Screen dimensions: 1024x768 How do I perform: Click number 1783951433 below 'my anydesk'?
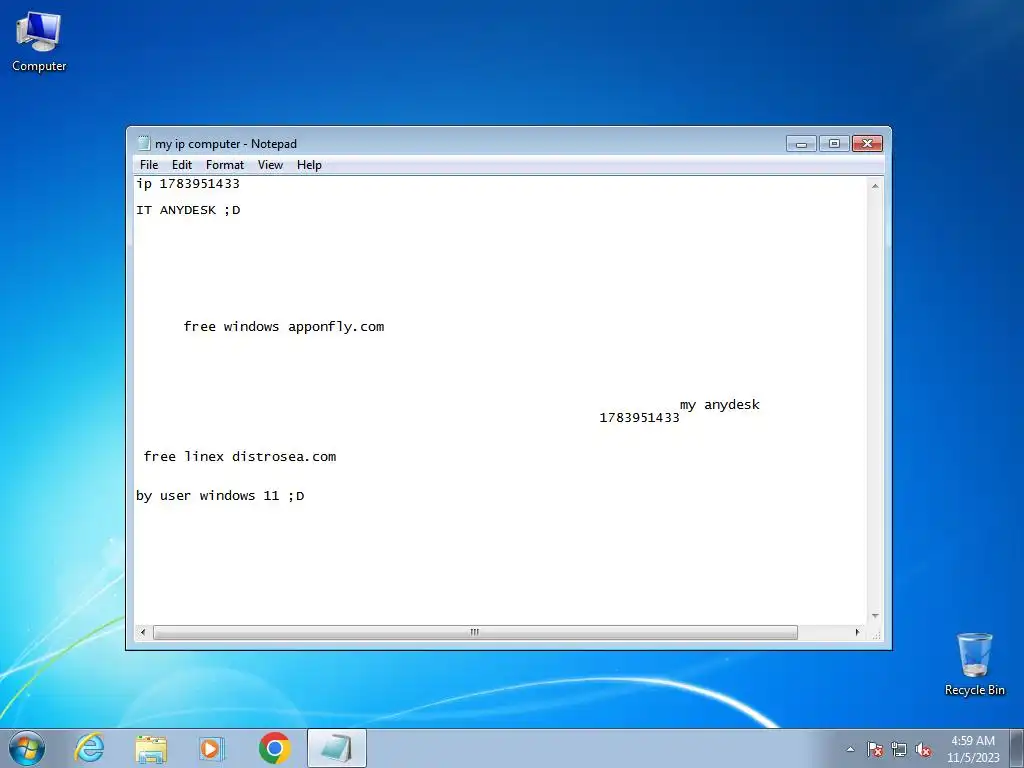coord(639,418)
